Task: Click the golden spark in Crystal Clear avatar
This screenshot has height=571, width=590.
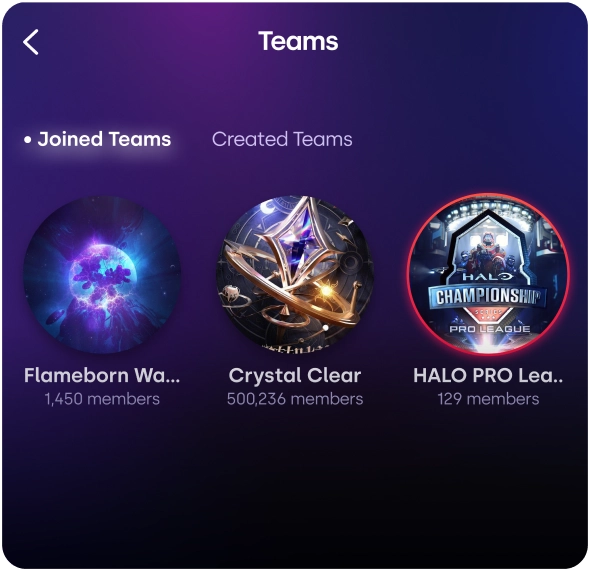Action: [x=326, y=290]
